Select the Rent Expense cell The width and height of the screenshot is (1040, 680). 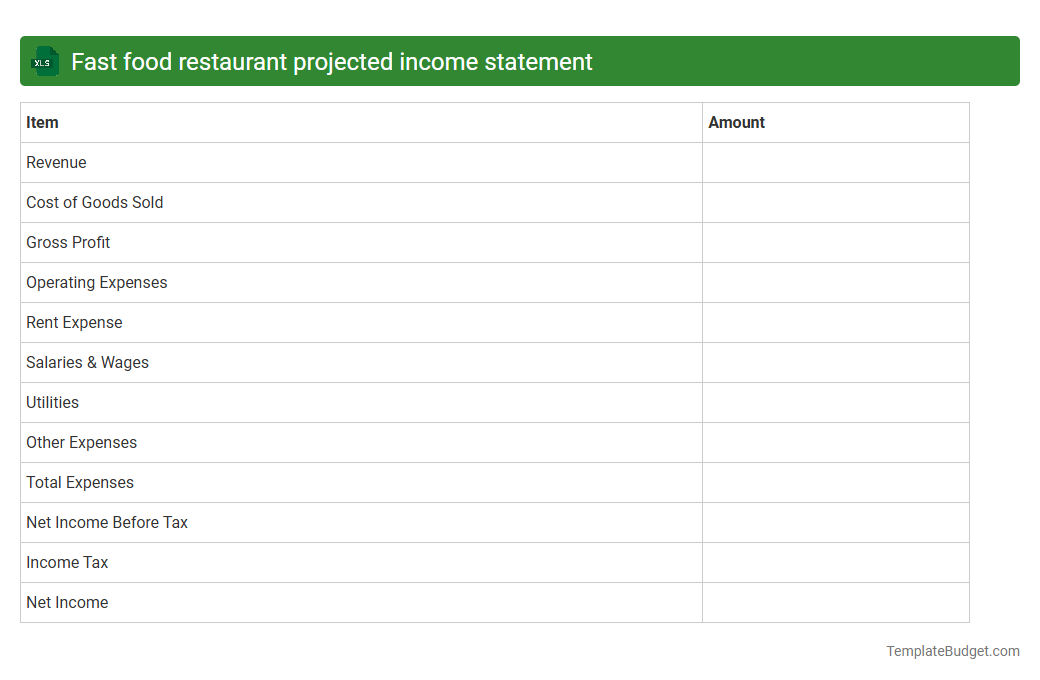click(74, 322)
